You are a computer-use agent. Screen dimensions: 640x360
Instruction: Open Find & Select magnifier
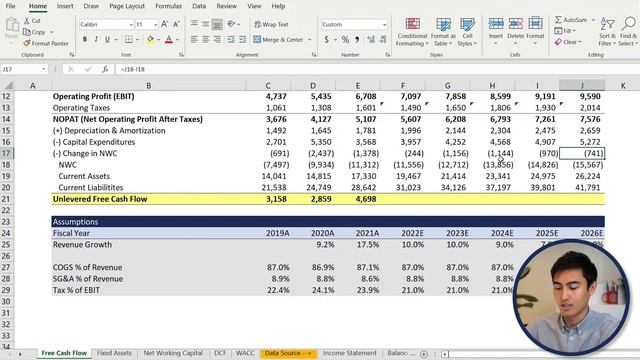click(628, 32)
